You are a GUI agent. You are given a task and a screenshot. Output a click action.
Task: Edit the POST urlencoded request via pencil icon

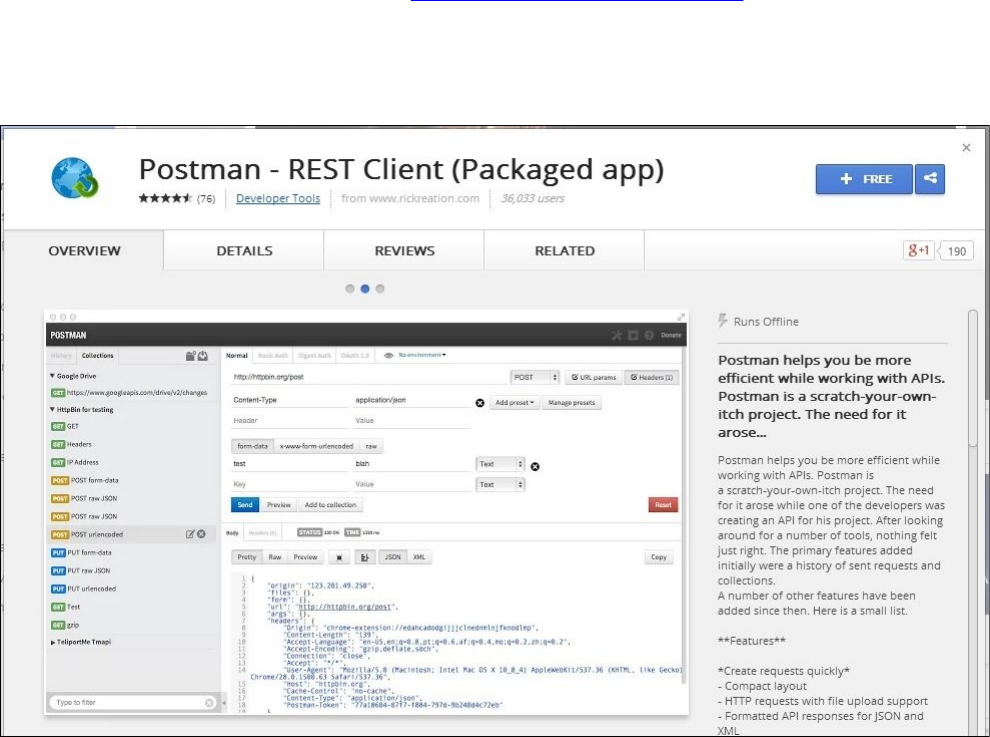[x=190, y=534]
